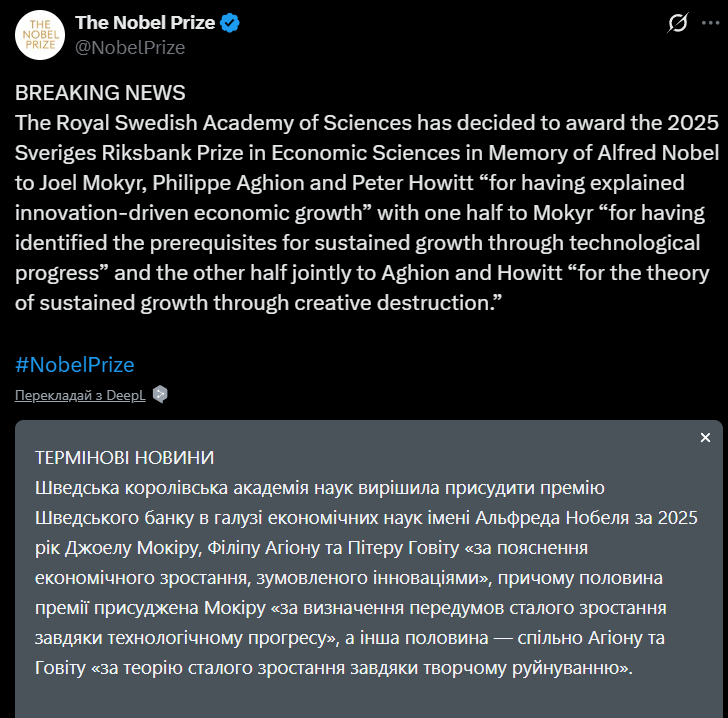Click the phrase 'creative destruction' in the post
728x718 pixels.
click(x=403, y=302)
